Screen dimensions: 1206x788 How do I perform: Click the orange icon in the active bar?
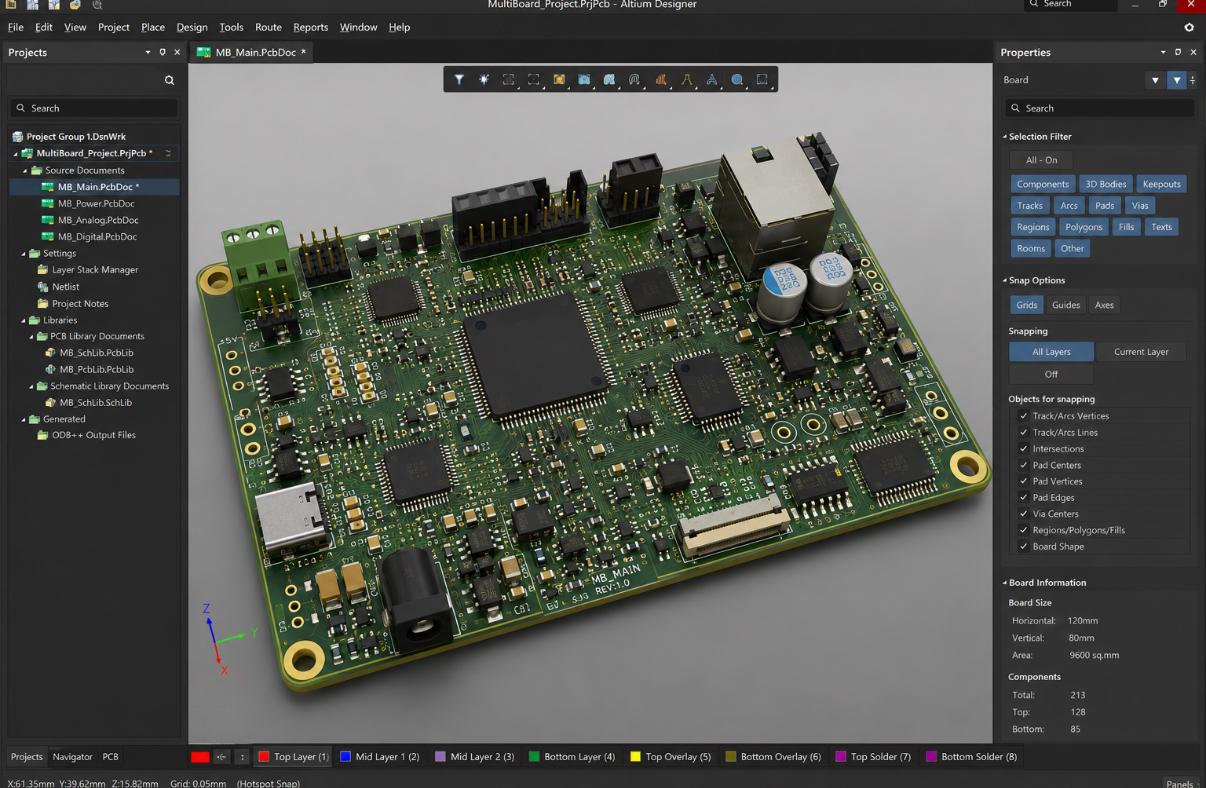click(x=660, y=80)
